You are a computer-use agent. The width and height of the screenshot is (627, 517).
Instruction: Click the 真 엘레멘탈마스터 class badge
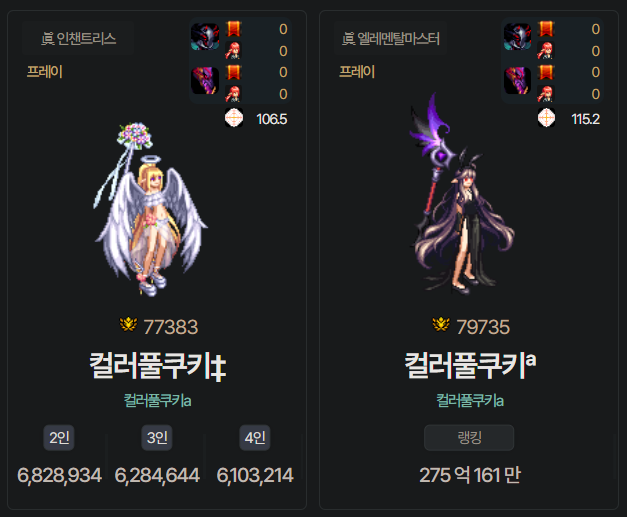pyautogui.click(x=390, y=38)
